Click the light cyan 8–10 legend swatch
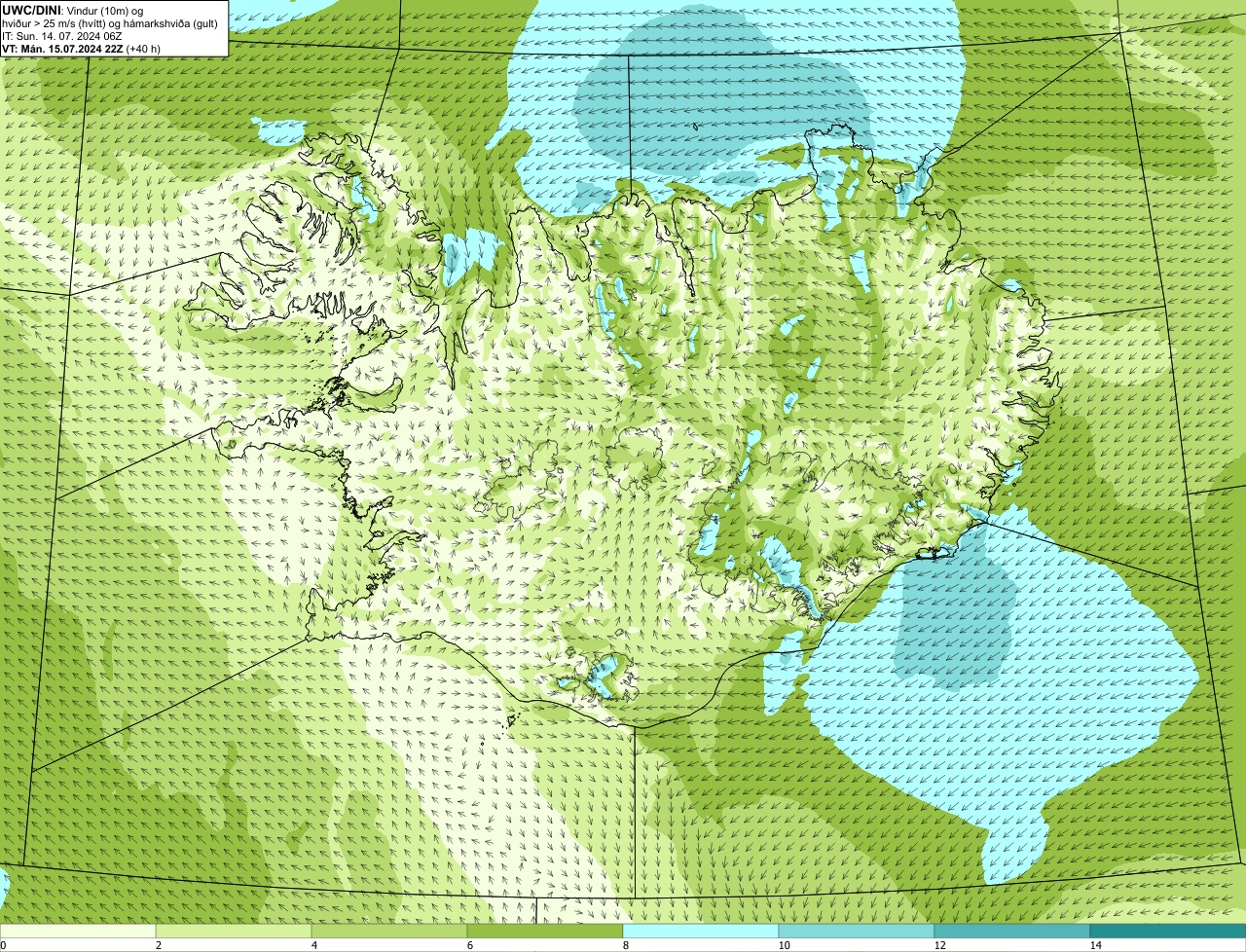 pyautogui.click(x=701, y=931)
